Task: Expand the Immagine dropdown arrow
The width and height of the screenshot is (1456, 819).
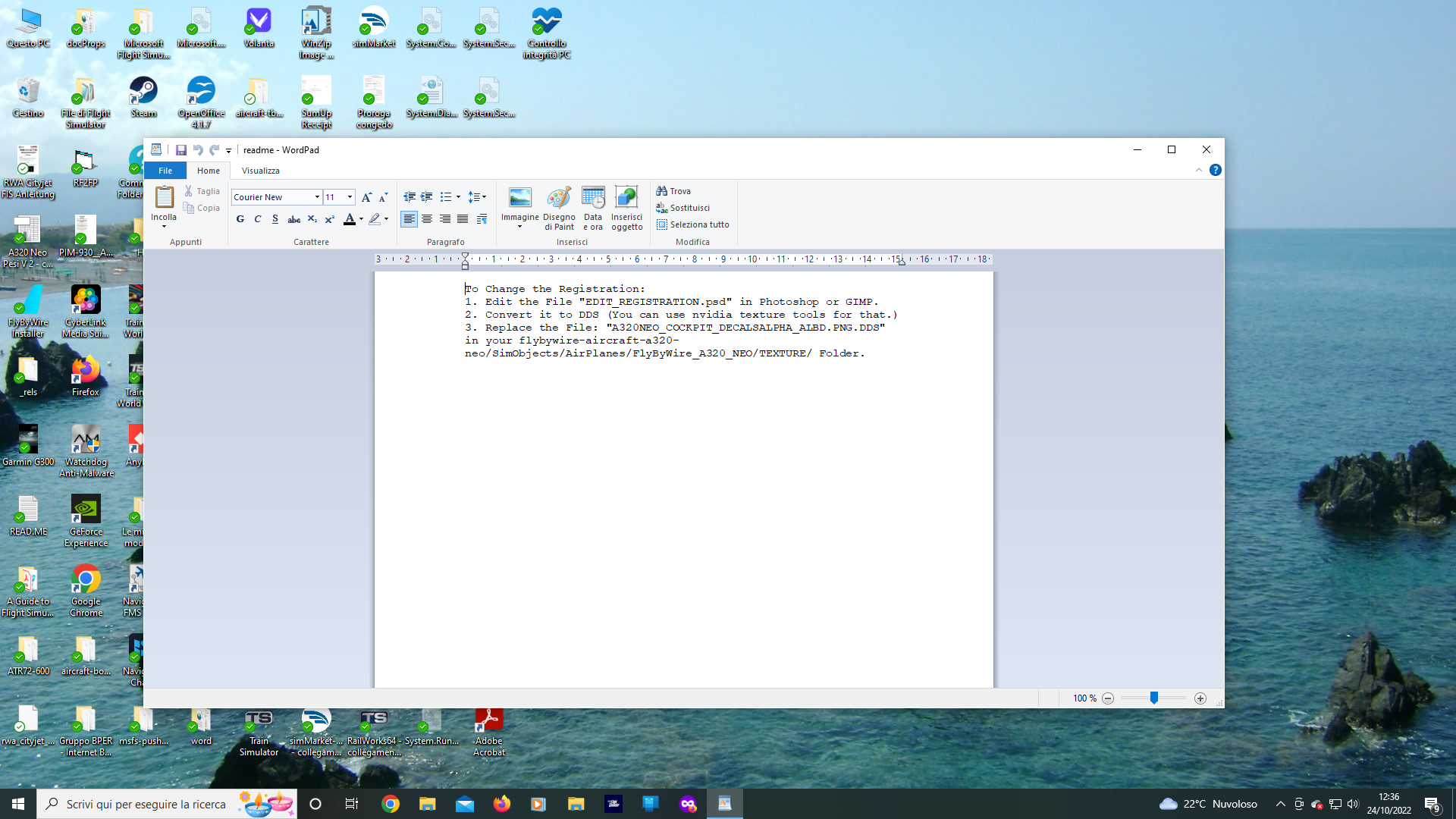Action: coord(520,226)
